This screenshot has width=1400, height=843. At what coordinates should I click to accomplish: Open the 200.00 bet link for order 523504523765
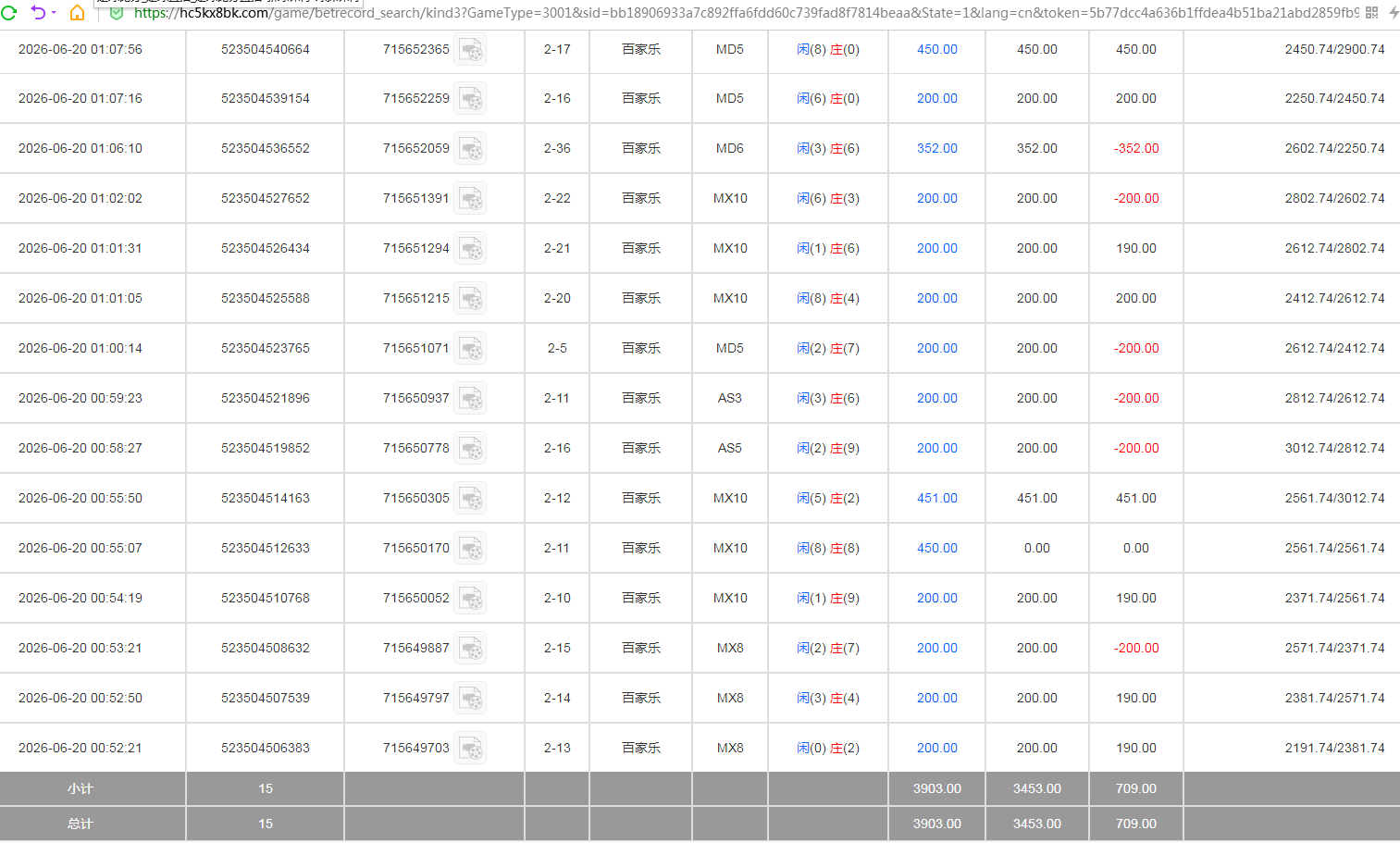click(x=937, y=348)
